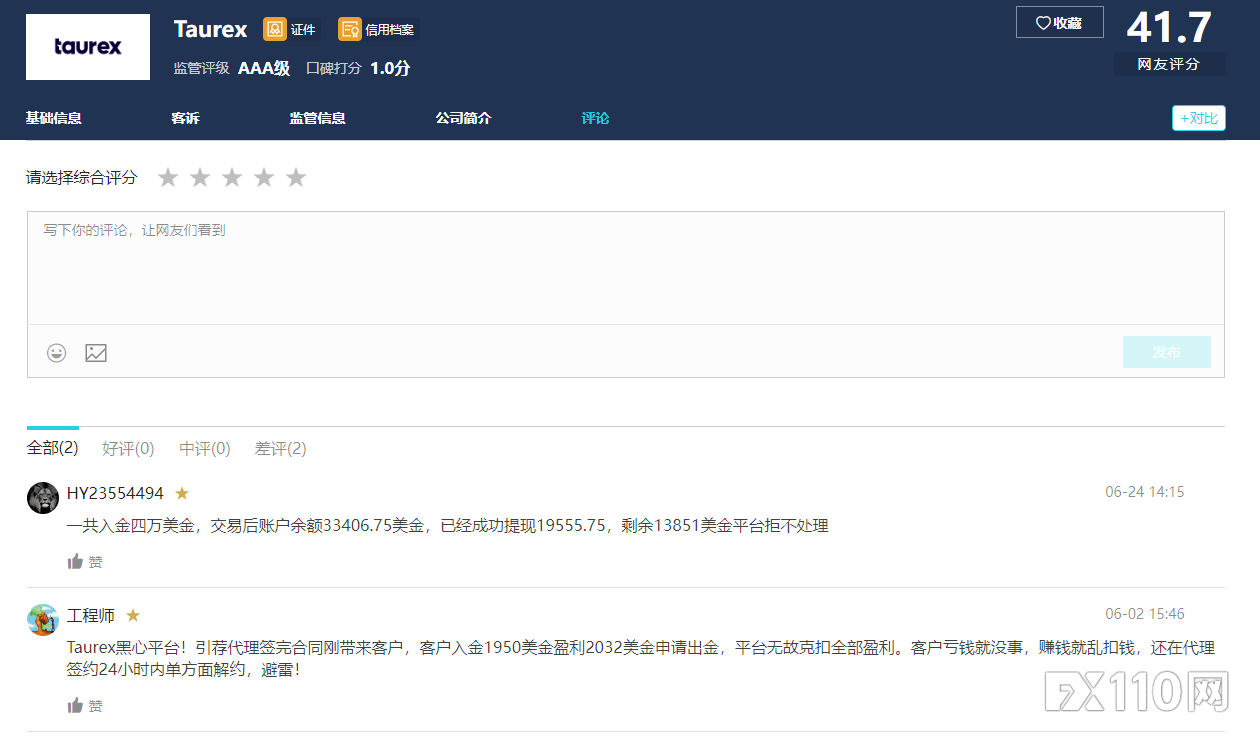
Task: Open the emoji picker icon
Action: click(x=56, y=352)
